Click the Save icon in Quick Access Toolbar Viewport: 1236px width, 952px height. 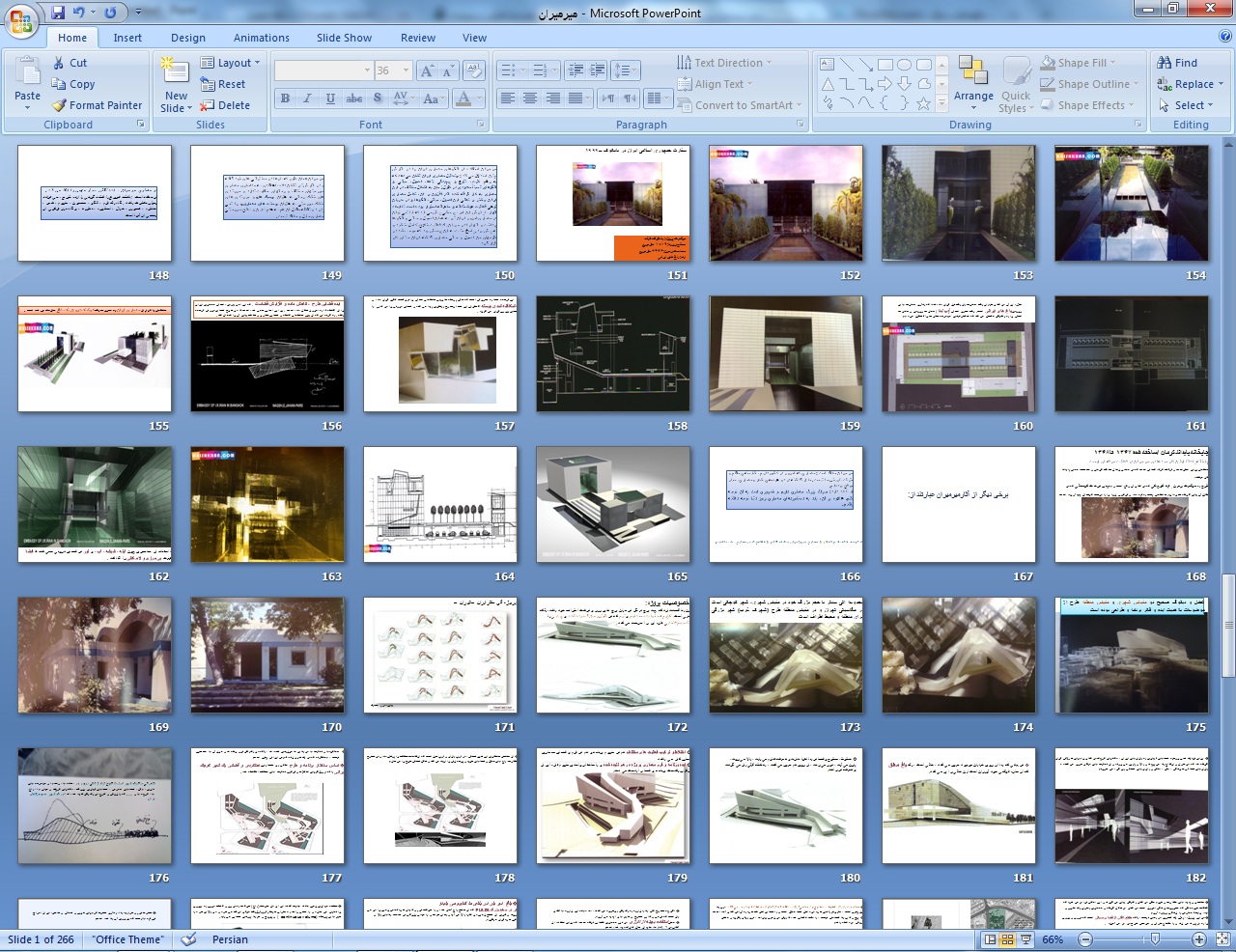pyautogui.click(x=58, y=13)
